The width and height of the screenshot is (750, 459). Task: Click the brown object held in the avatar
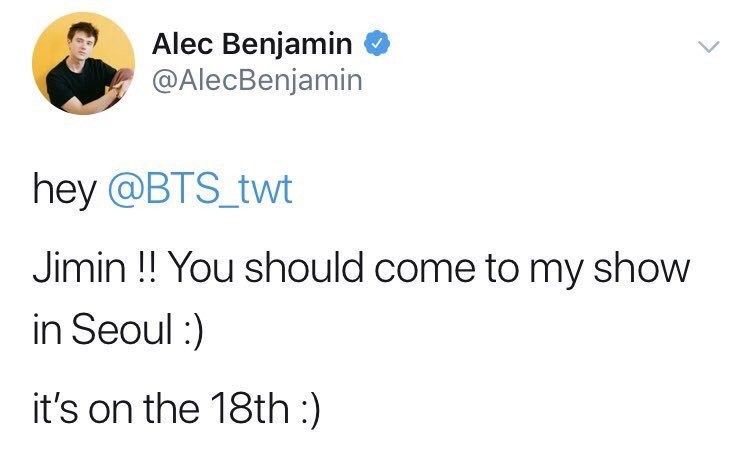(121, 79)
